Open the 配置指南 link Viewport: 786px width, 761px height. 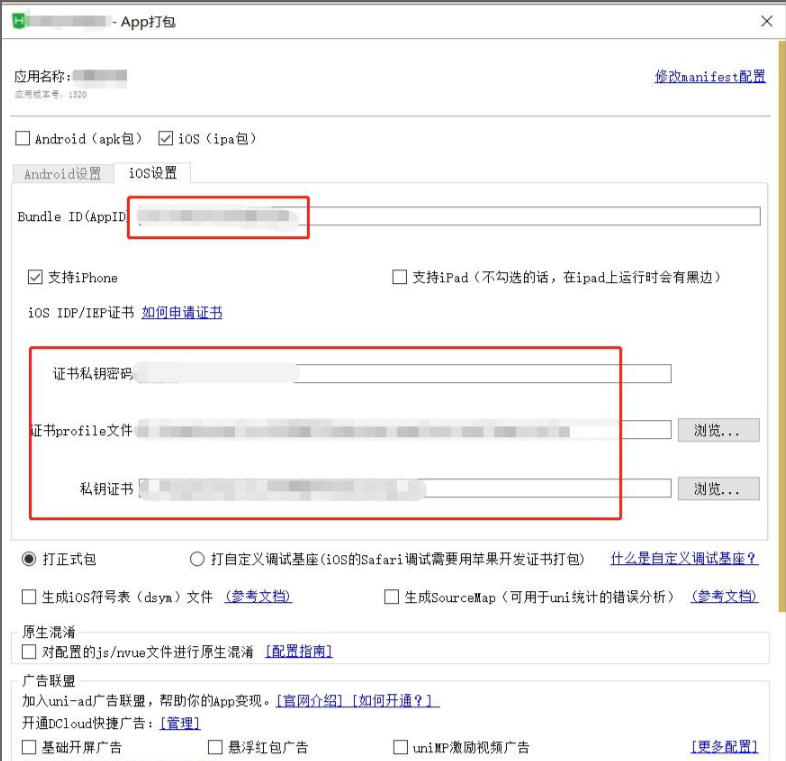[x=299, y=652]
